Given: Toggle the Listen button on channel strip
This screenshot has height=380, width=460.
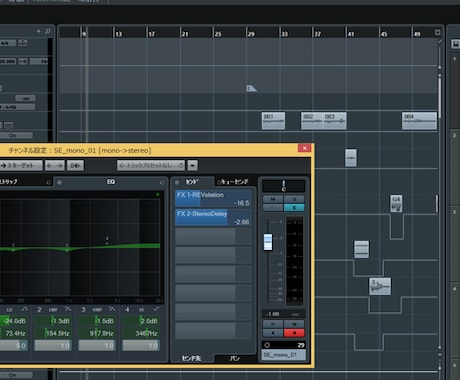Looking at the screenshot, I should click(273, 207).
